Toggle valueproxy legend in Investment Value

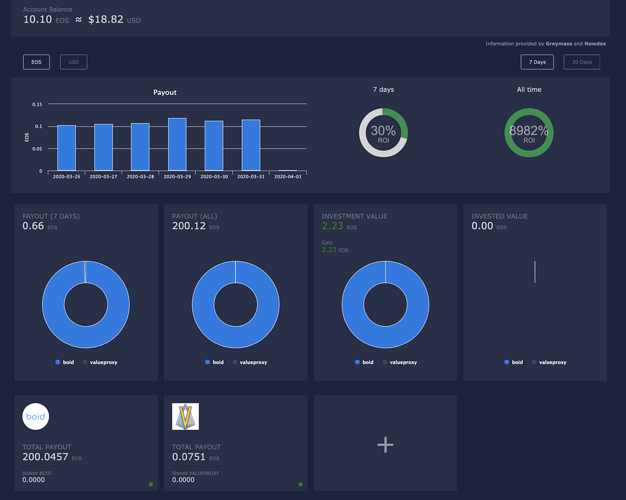click(400, 362)
